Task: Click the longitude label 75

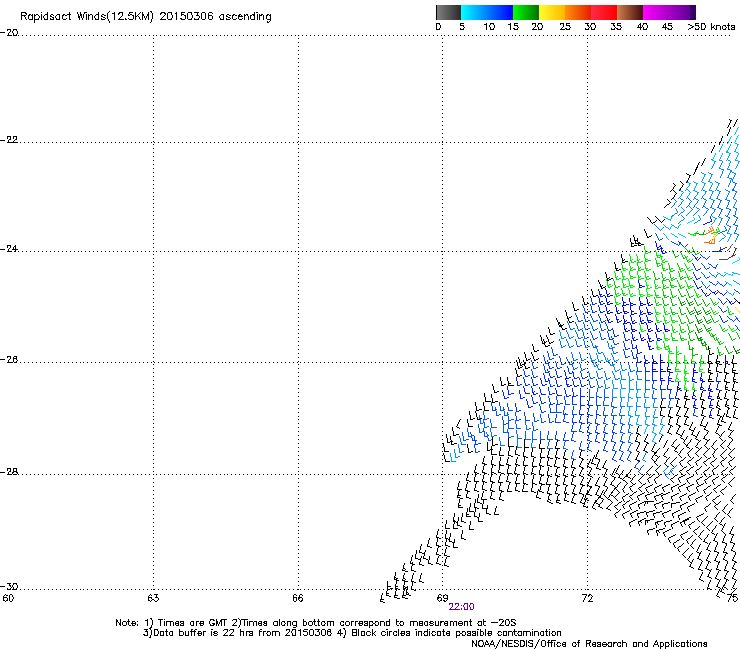Action: point(732,599)
